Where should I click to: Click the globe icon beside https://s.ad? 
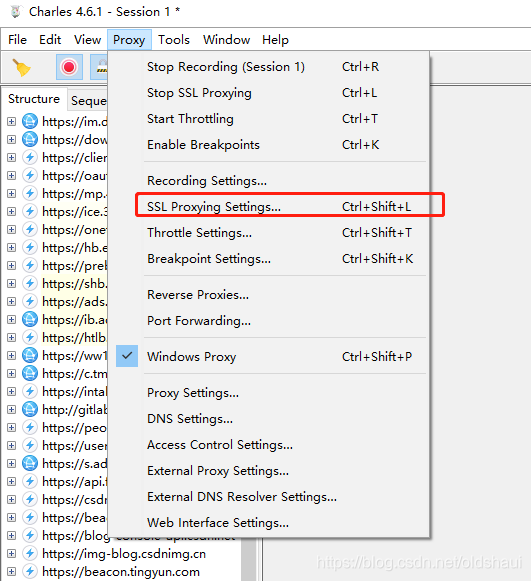point(30,463)
